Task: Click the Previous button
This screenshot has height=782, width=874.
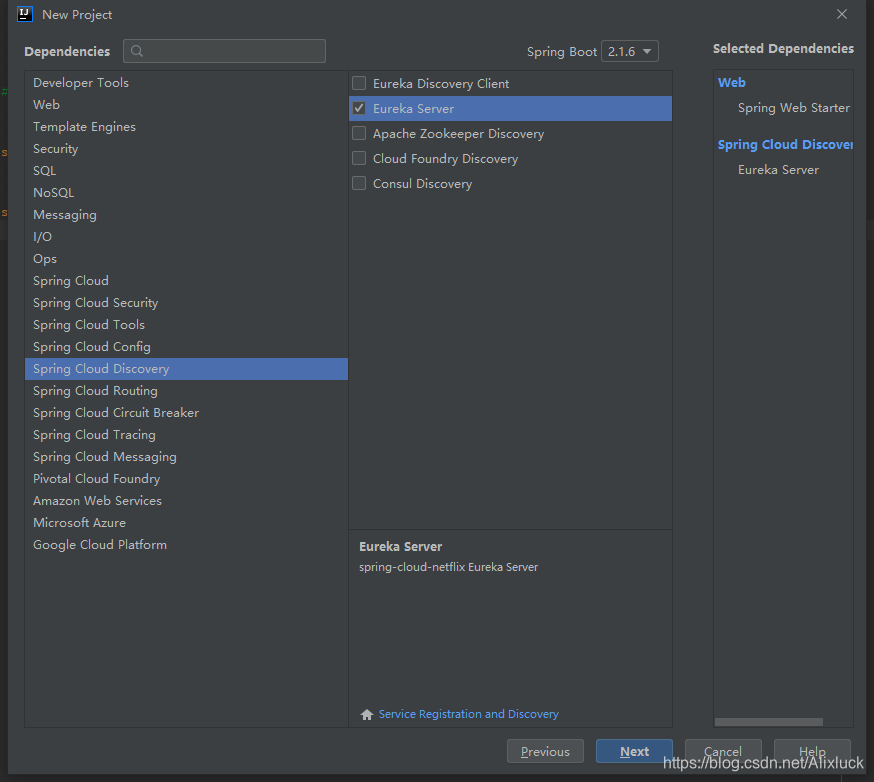Action: click(x=545, y=751)
